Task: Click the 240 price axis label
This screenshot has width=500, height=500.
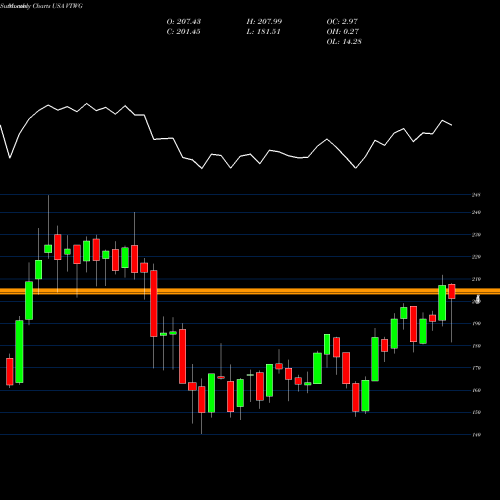Action: [x=476, y=212]
